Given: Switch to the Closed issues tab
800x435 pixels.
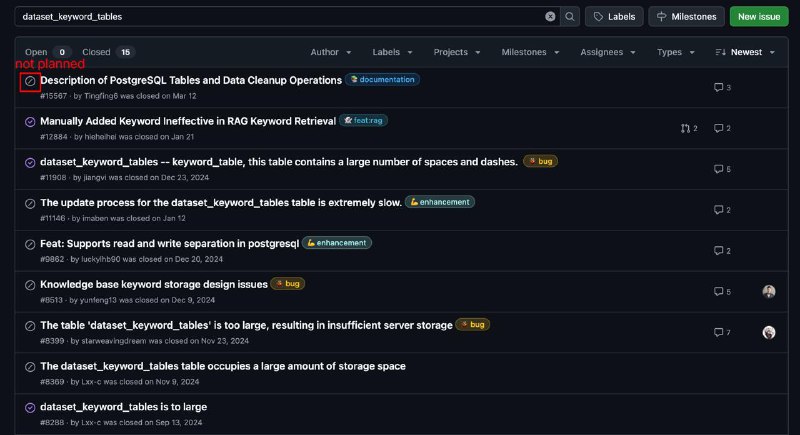Looking at the screenshot, I should click(108, 52).
